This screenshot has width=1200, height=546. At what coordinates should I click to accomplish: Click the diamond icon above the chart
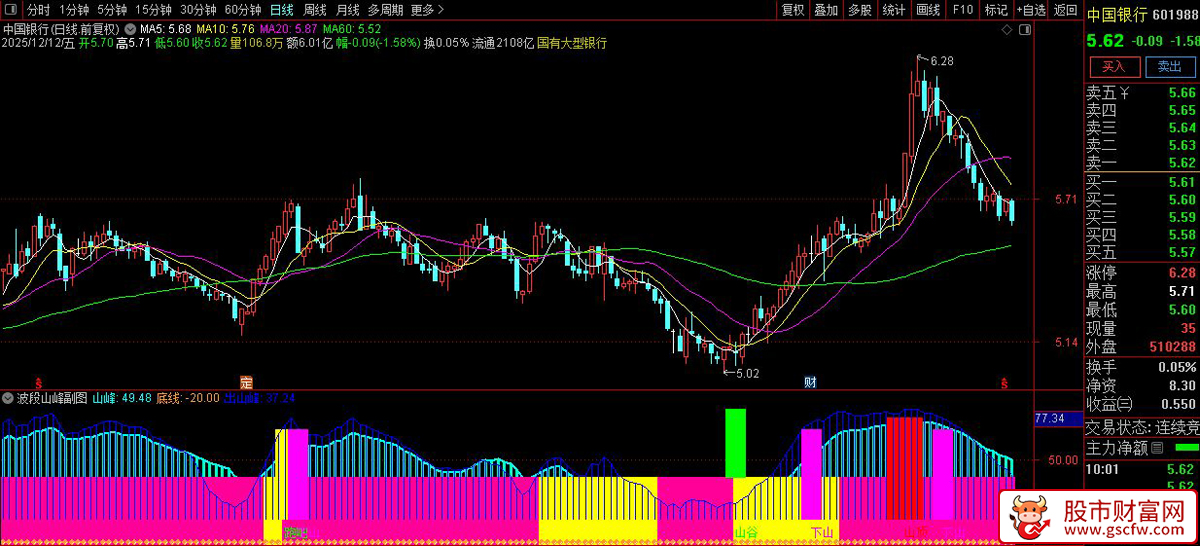tap(1008, 31)
